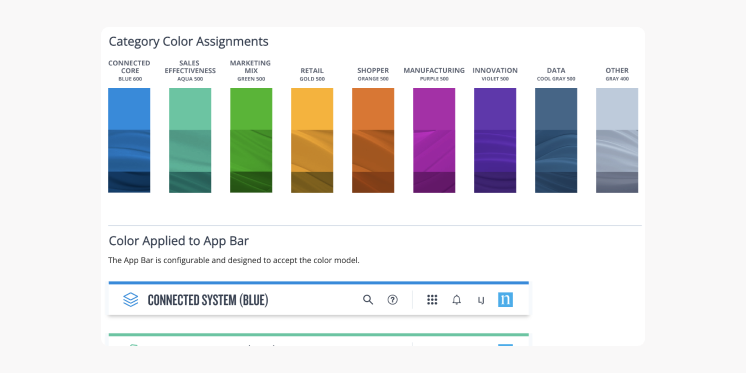
Task: Click the partially visible aqua app bar
Action: (x=319, y=339)
